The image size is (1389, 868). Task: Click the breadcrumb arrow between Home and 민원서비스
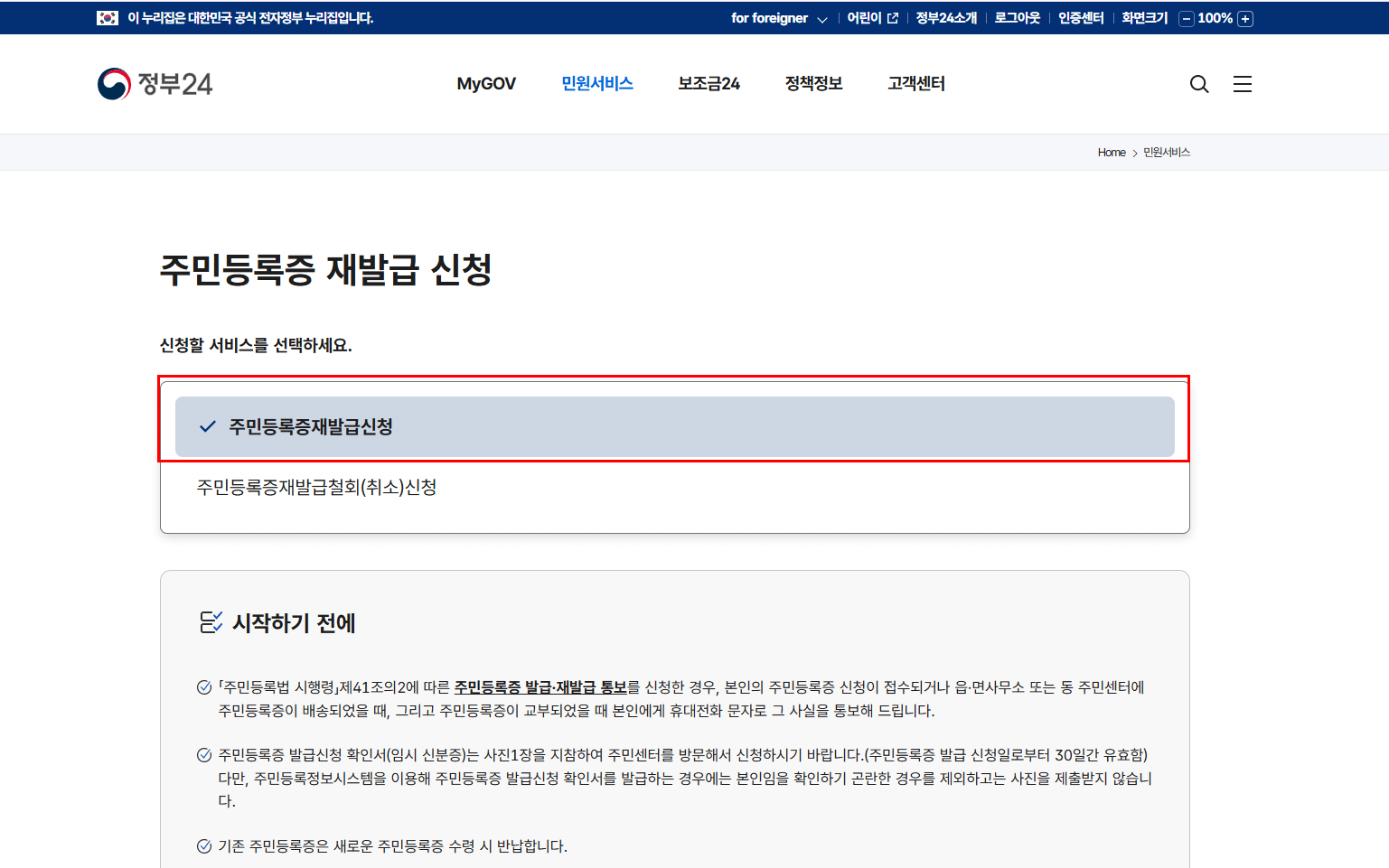(1134, 152)
